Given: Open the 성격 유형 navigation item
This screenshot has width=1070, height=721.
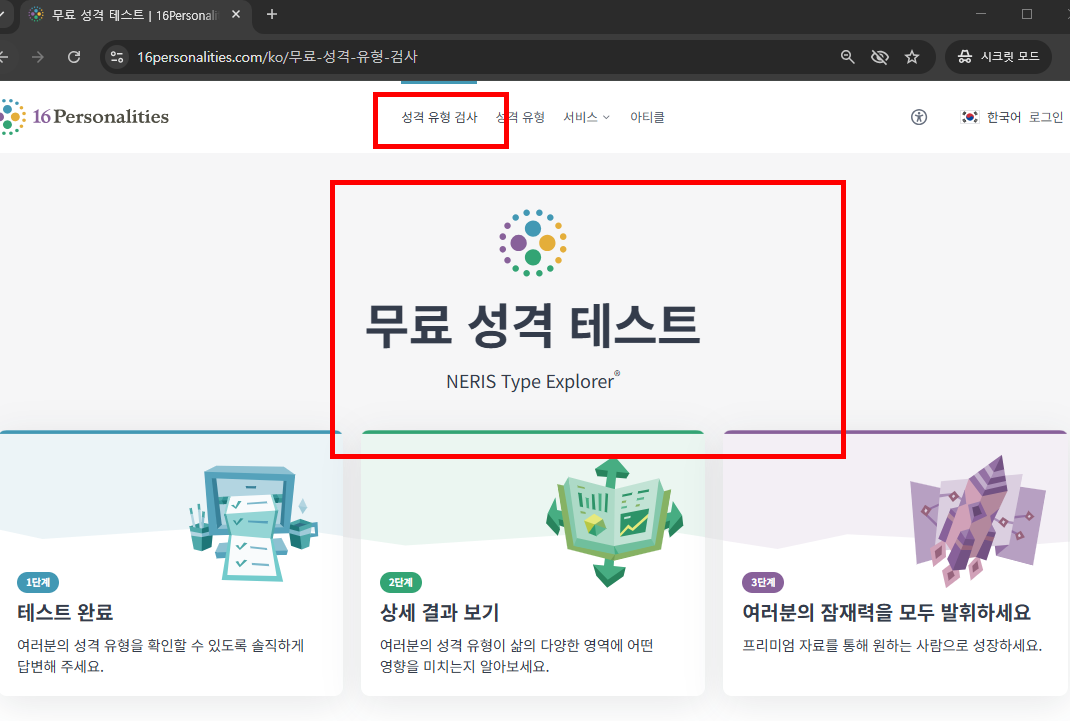Looking at the screenshot, I should click(x=522, y=116).
